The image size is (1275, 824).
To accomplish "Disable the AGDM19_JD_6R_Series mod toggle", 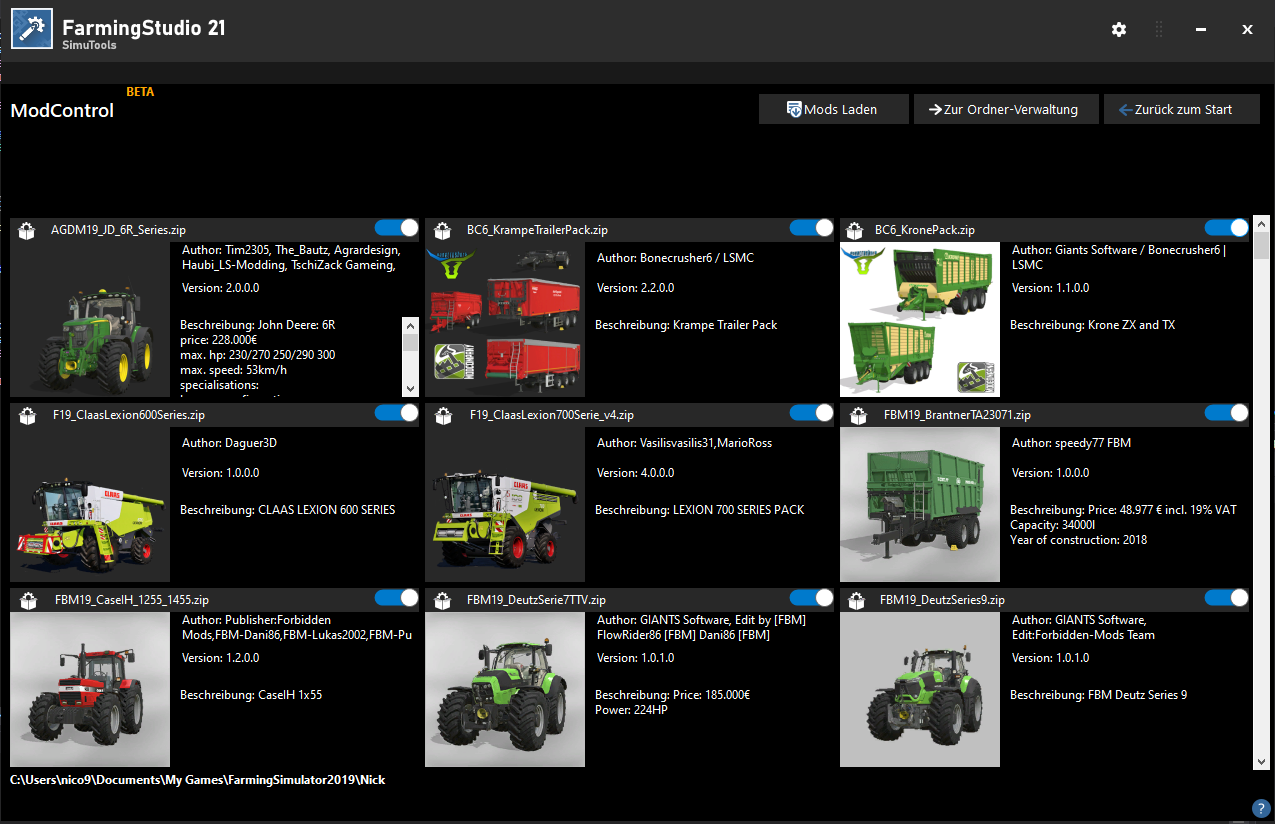I will pyautogui.click(x=397, y=228).
